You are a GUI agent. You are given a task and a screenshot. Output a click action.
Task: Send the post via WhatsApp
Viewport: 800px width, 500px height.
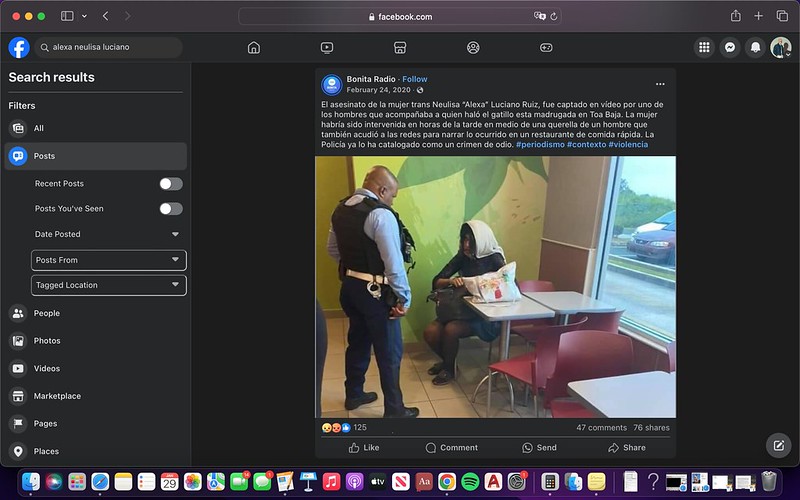[x=539, y=447]
